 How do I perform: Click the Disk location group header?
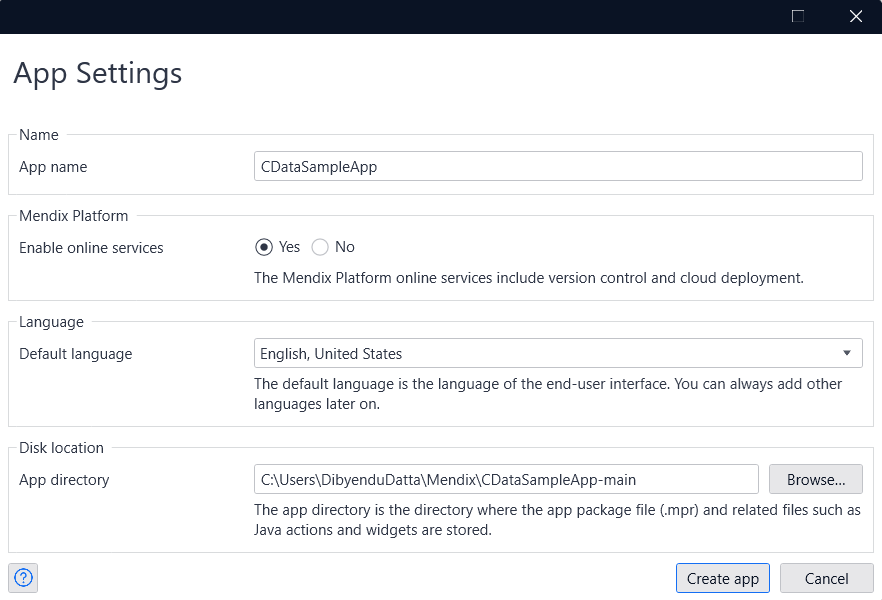[61, 447]
